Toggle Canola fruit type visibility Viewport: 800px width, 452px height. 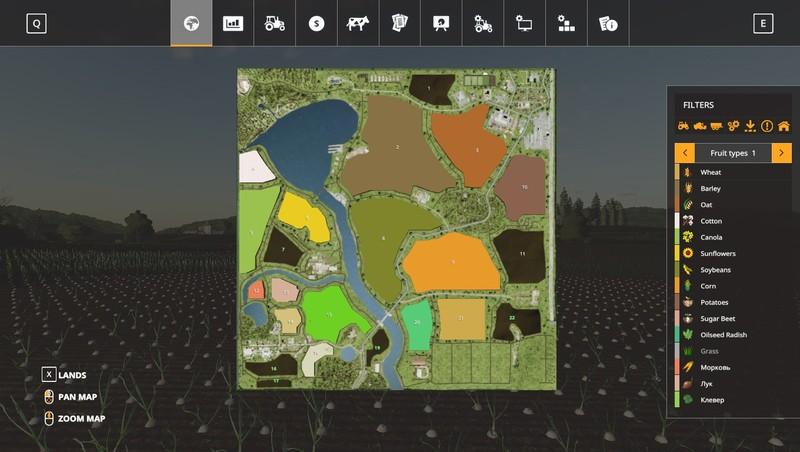tap(733, 237)
